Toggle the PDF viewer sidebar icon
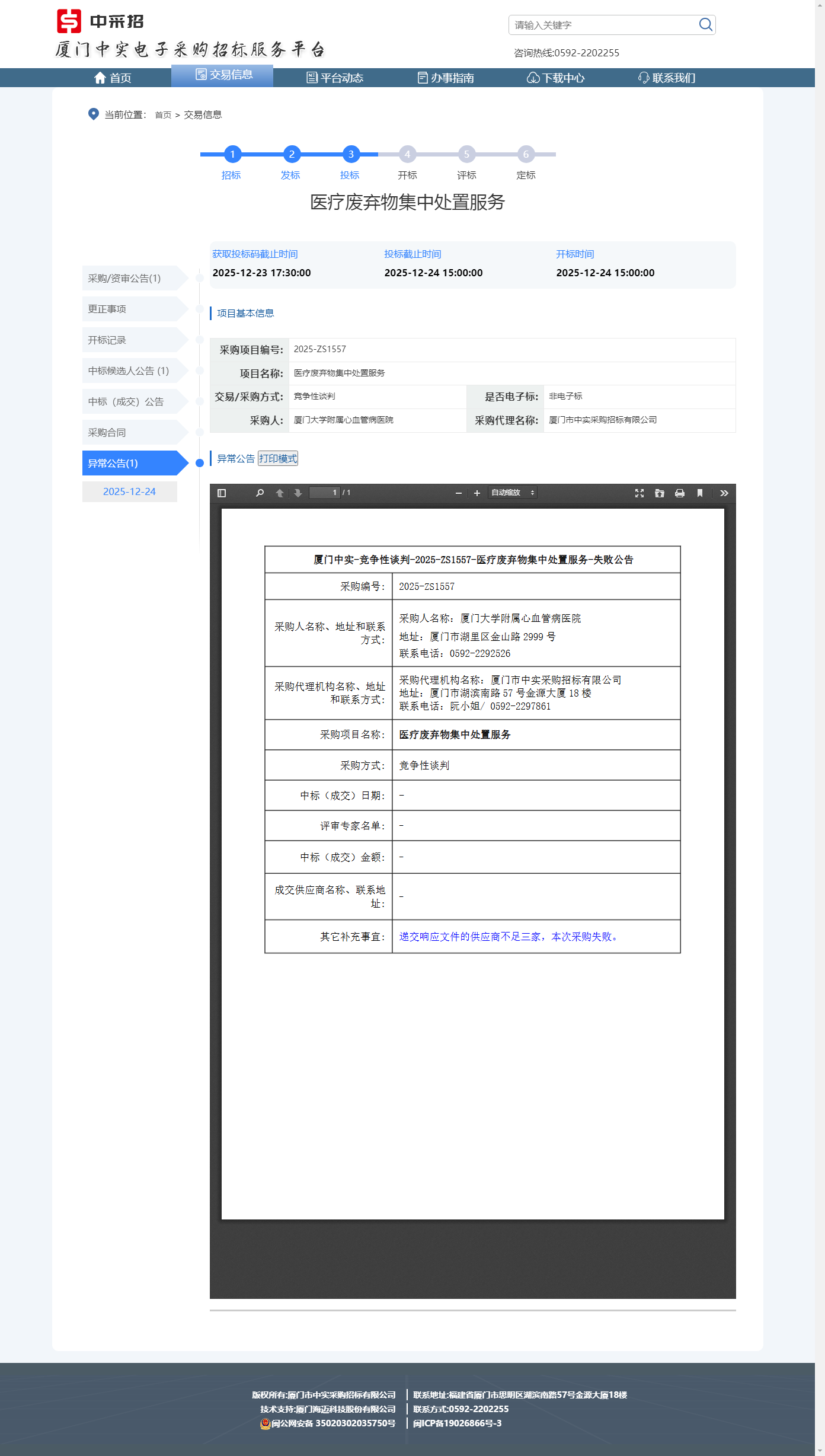 [222, 493]
